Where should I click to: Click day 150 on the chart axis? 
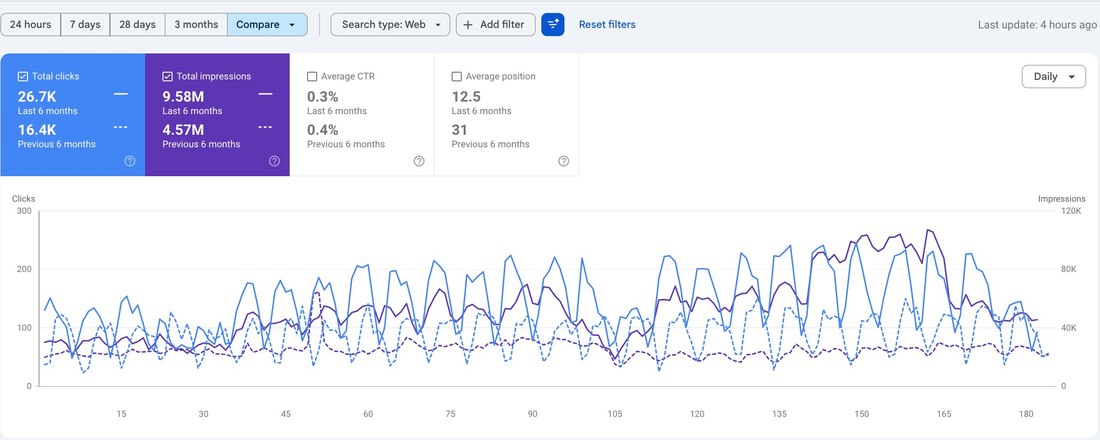(861, 414)
